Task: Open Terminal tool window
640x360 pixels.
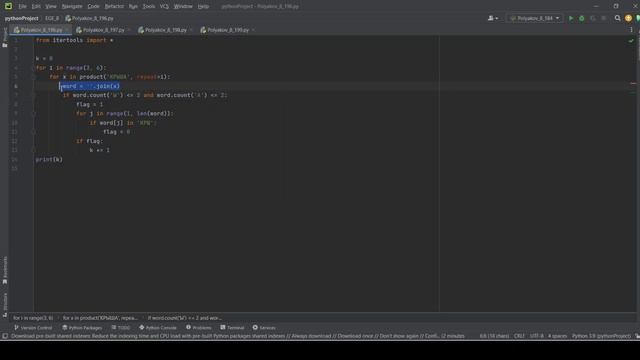Action: [x=232, y=328]
